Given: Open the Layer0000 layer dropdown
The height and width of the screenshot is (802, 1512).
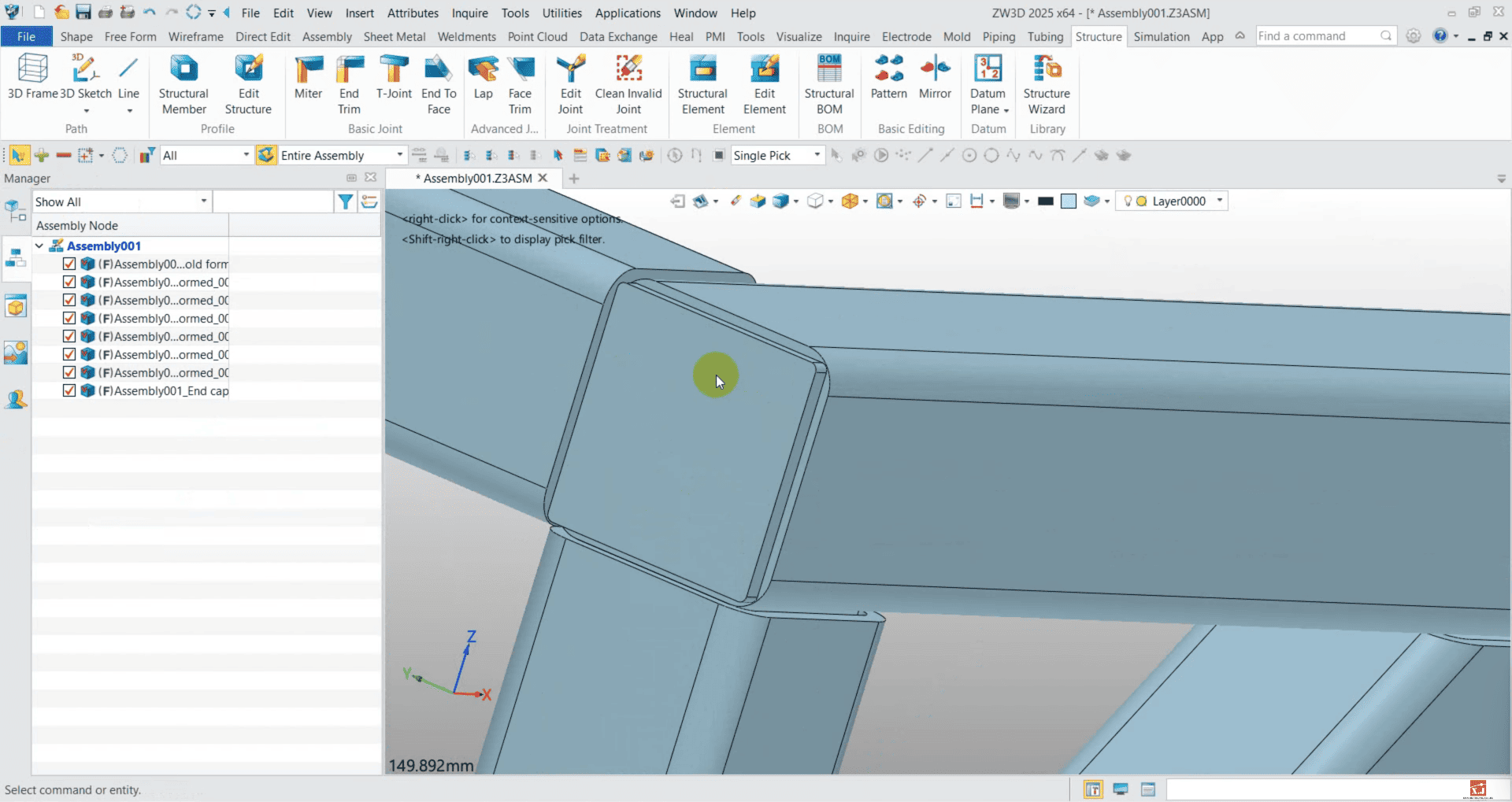Looking at the screenshot, I should pyautogui.click(x=1219, y=201).
